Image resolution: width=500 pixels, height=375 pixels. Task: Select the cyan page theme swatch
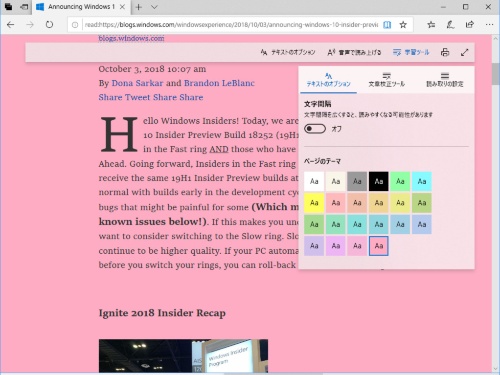click(422, 181)
